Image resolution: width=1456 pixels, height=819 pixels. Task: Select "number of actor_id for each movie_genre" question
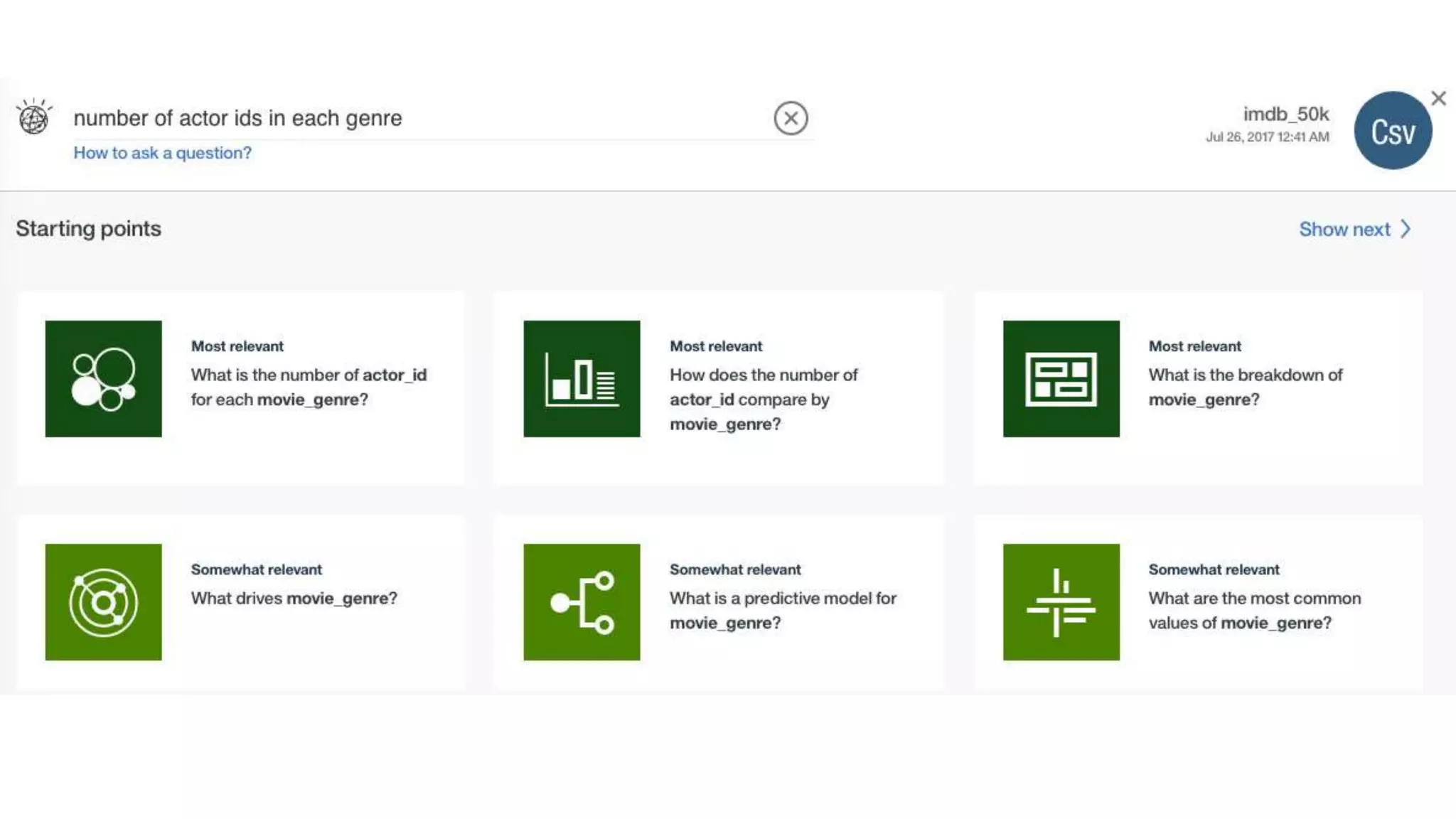click(309, 387)
